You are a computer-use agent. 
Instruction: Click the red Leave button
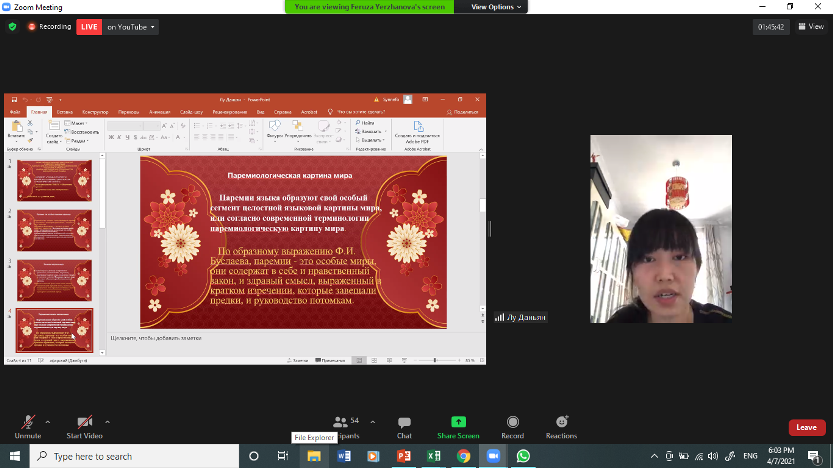coord(806,427)
